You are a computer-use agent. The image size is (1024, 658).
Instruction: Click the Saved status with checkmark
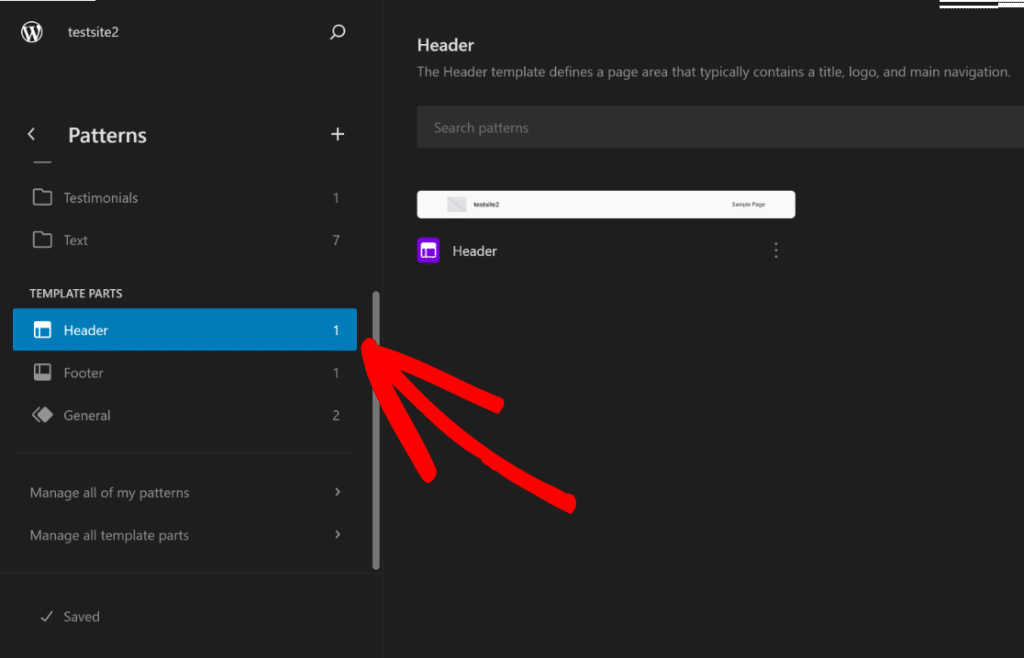(69, 616)
